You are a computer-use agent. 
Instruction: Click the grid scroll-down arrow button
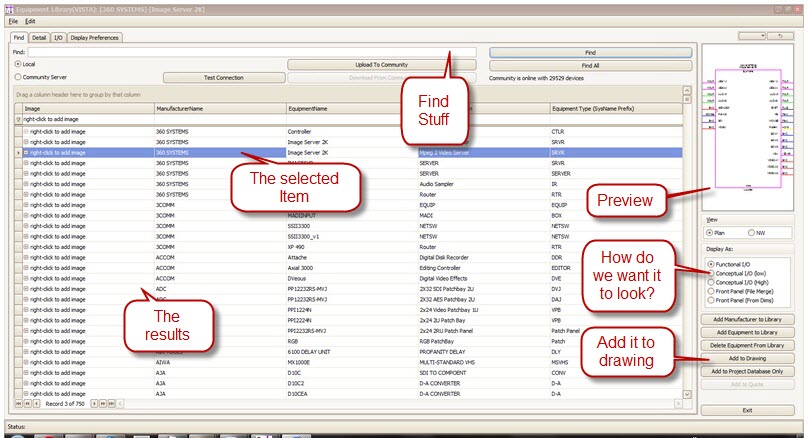687,394
